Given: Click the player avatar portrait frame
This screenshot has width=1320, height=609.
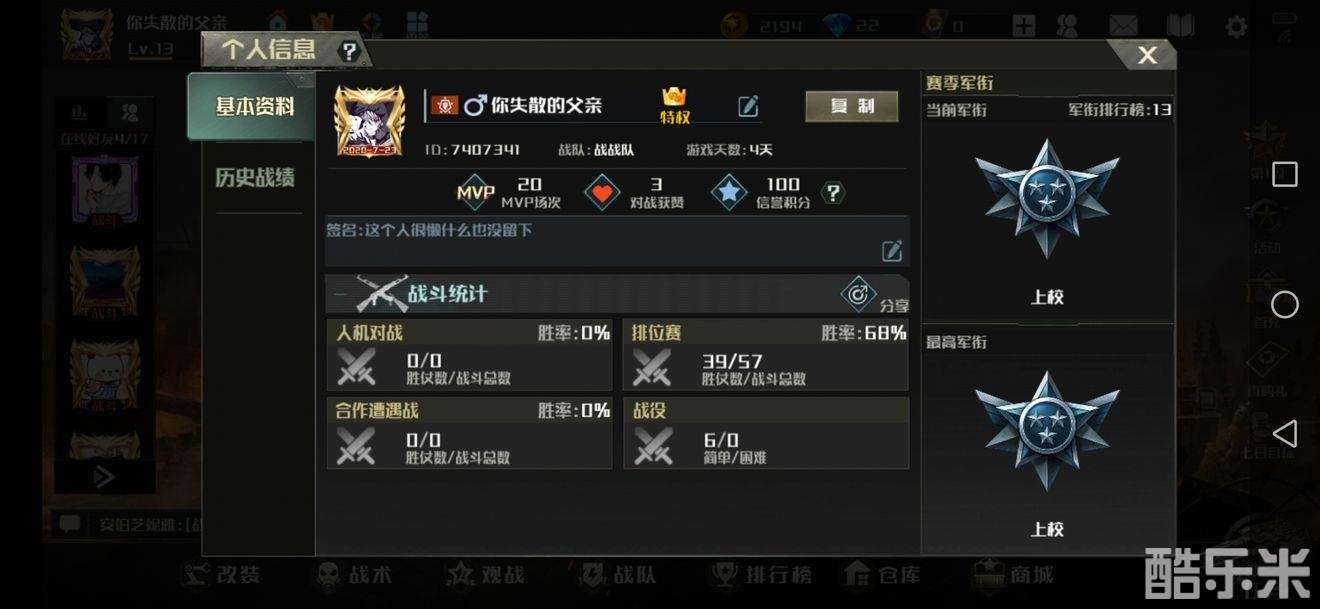Looking at the screenshot, I should click(x=370, y=121).
